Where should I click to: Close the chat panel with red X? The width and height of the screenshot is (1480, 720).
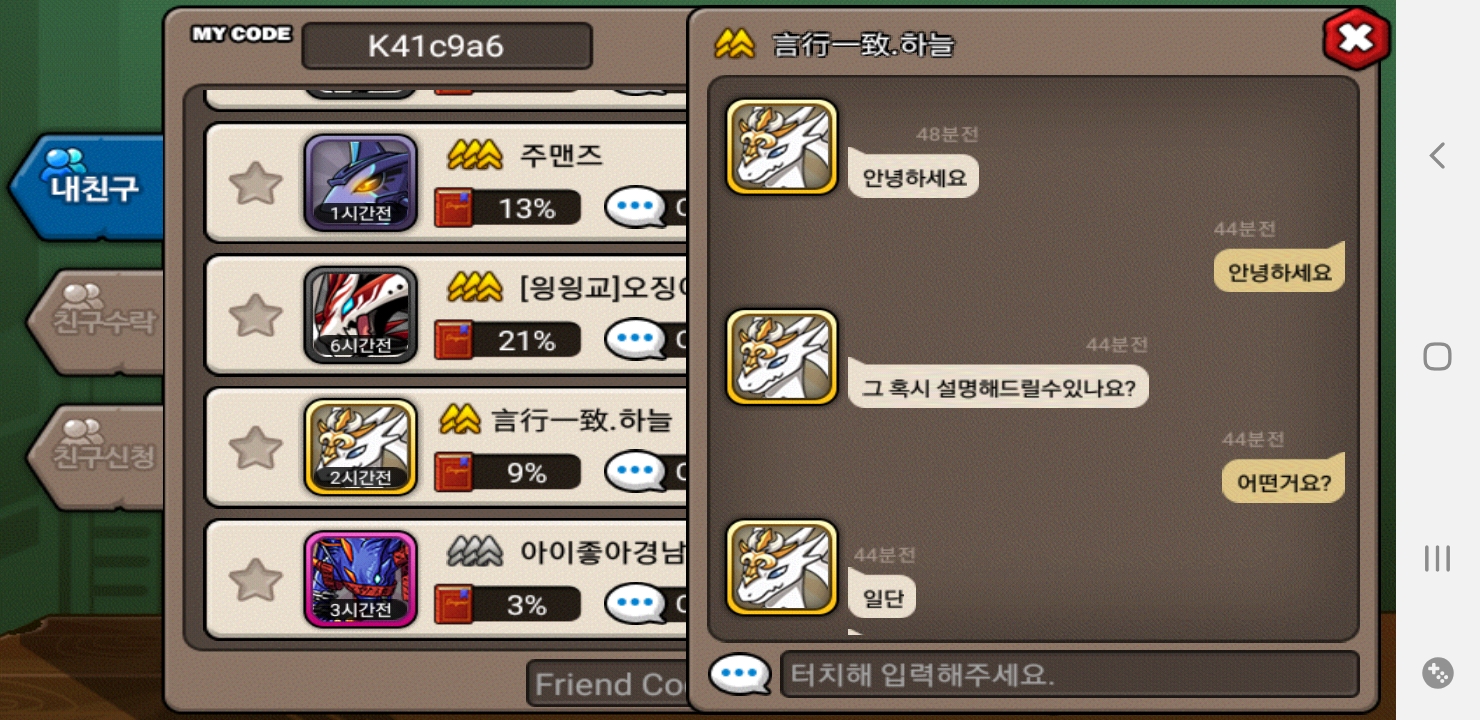1356,39
